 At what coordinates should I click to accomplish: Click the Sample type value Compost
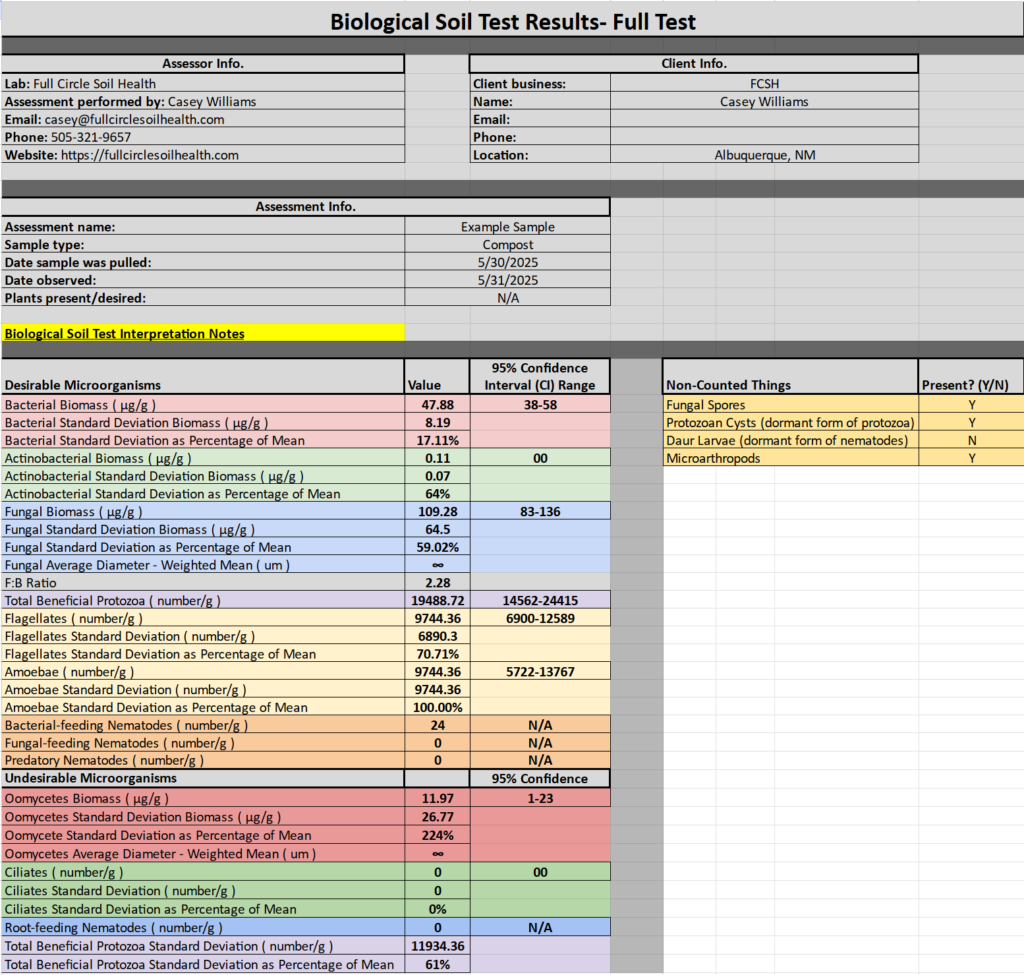pyautogui.click(x=507, y=245)
